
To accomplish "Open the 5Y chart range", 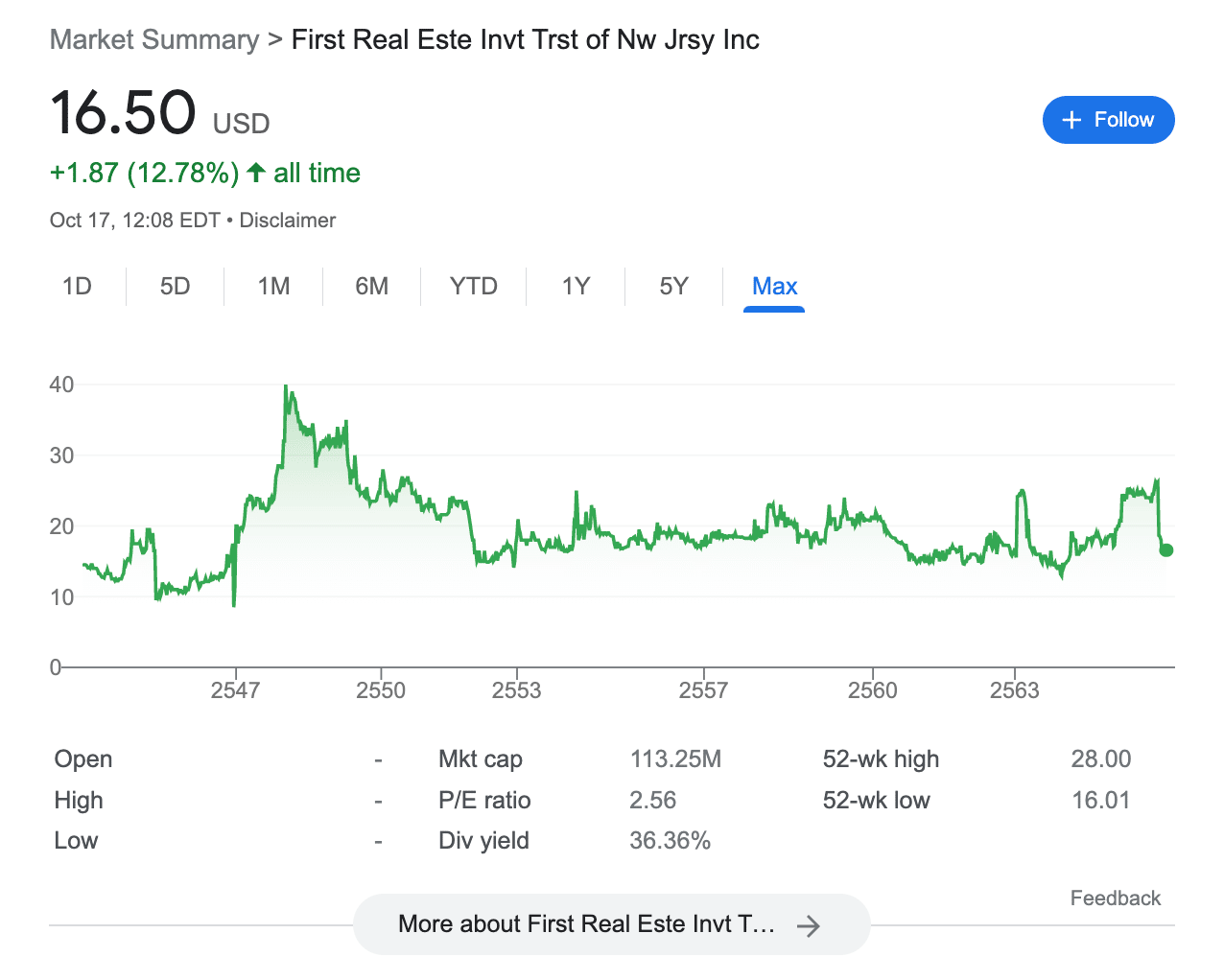I will coord(673,287).
